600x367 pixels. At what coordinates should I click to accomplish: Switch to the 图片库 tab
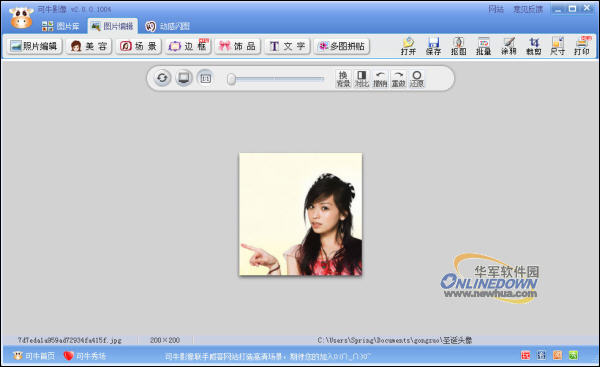pos(60,26)
